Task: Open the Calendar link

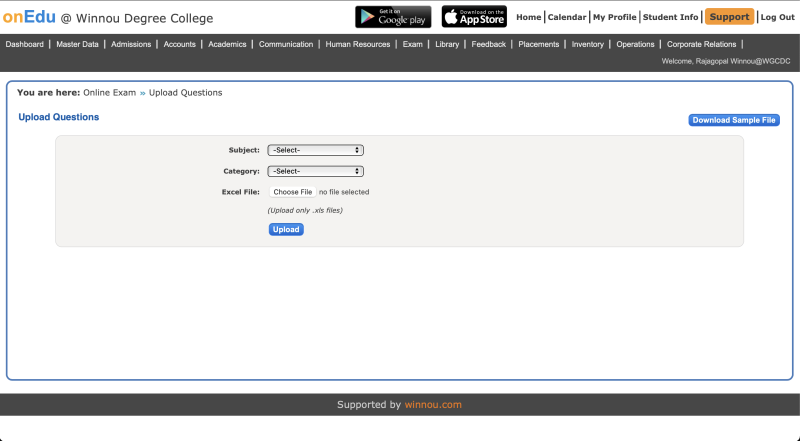Action: 567,17
